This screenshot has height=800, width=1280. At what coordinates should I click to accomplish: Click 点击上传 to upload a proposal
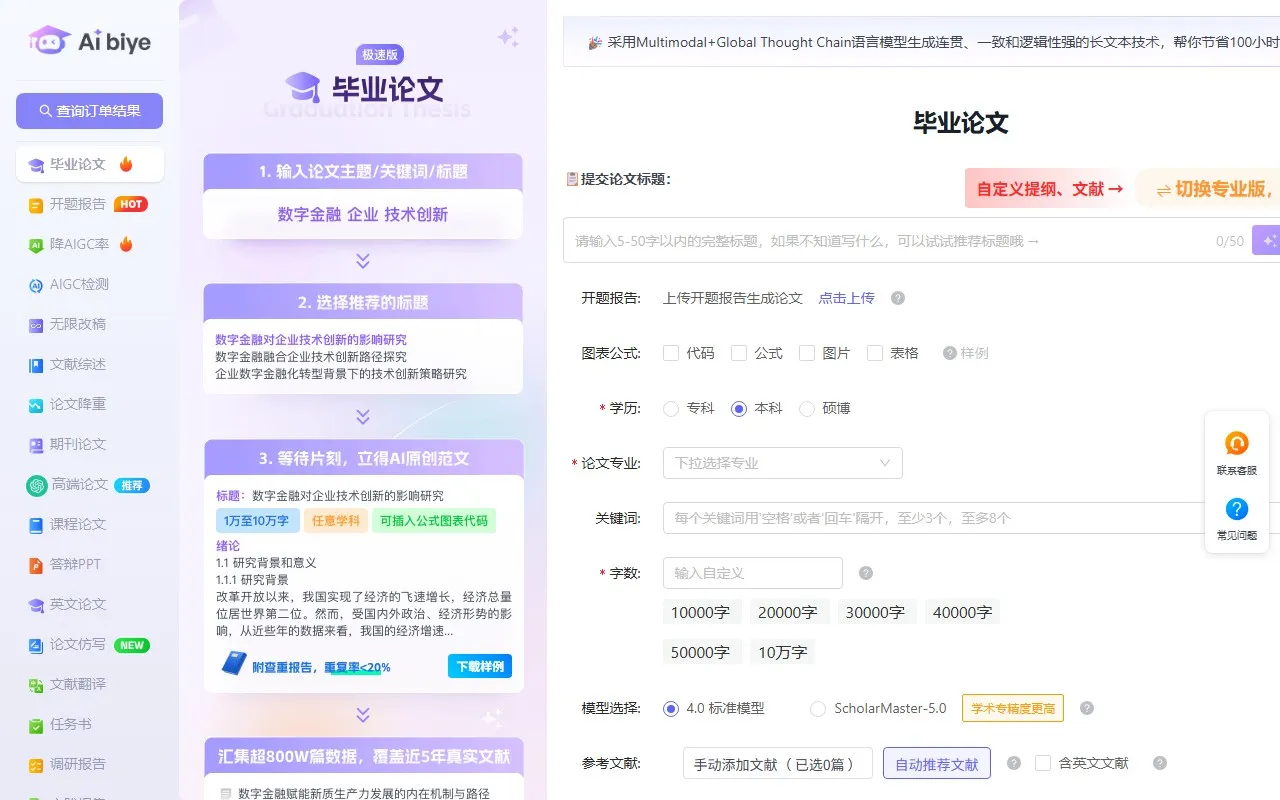click(x=846, y=297)
